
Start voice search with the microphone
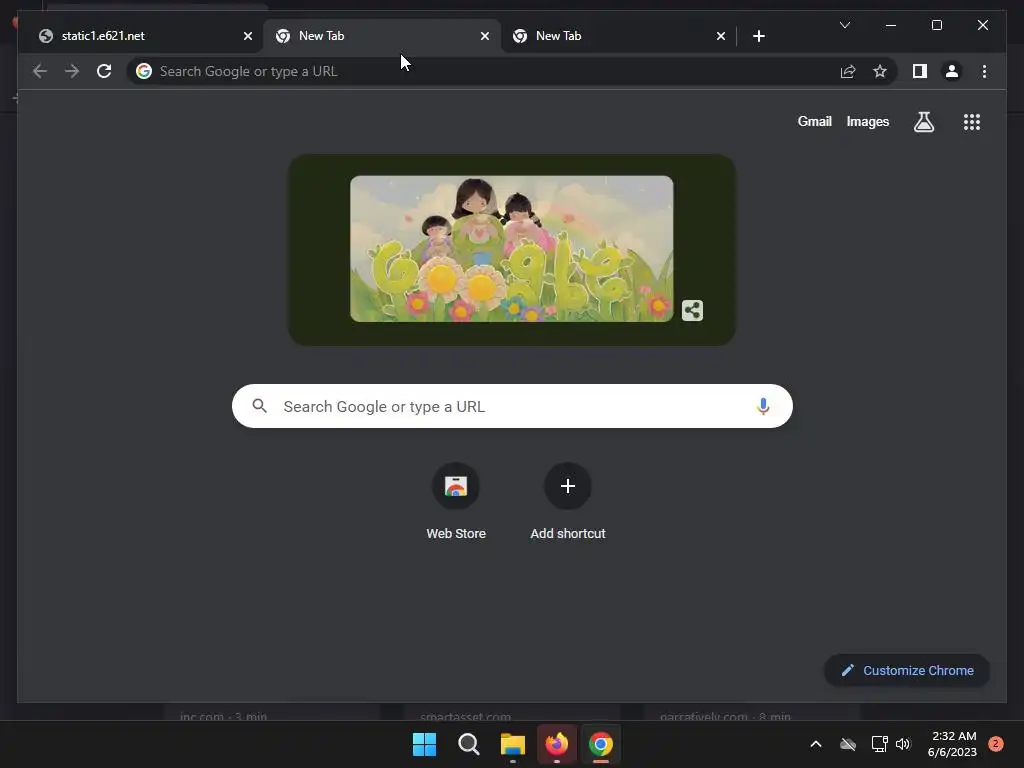click(763, 406)
